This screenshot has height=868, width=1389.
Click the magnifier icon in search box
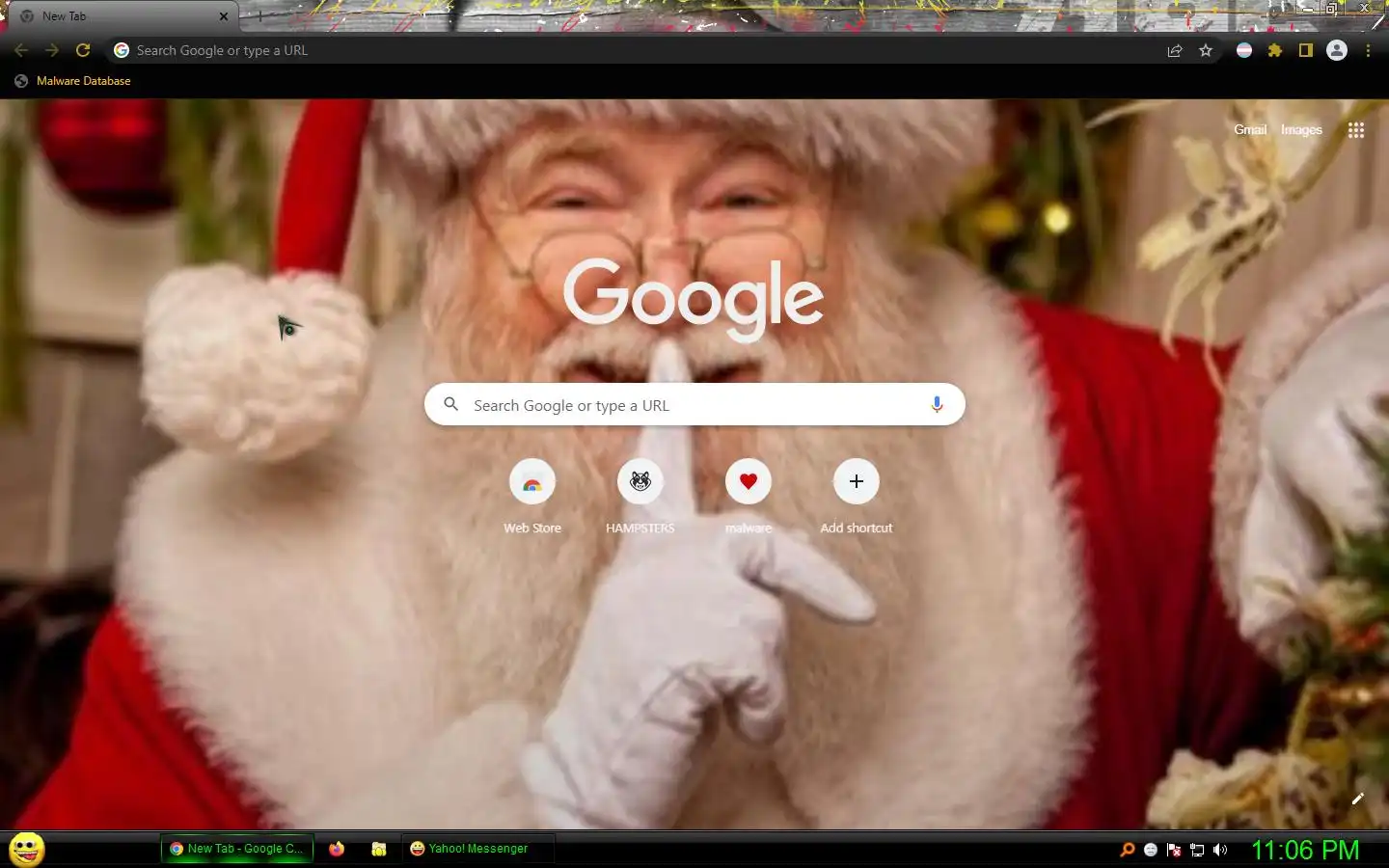450,405
